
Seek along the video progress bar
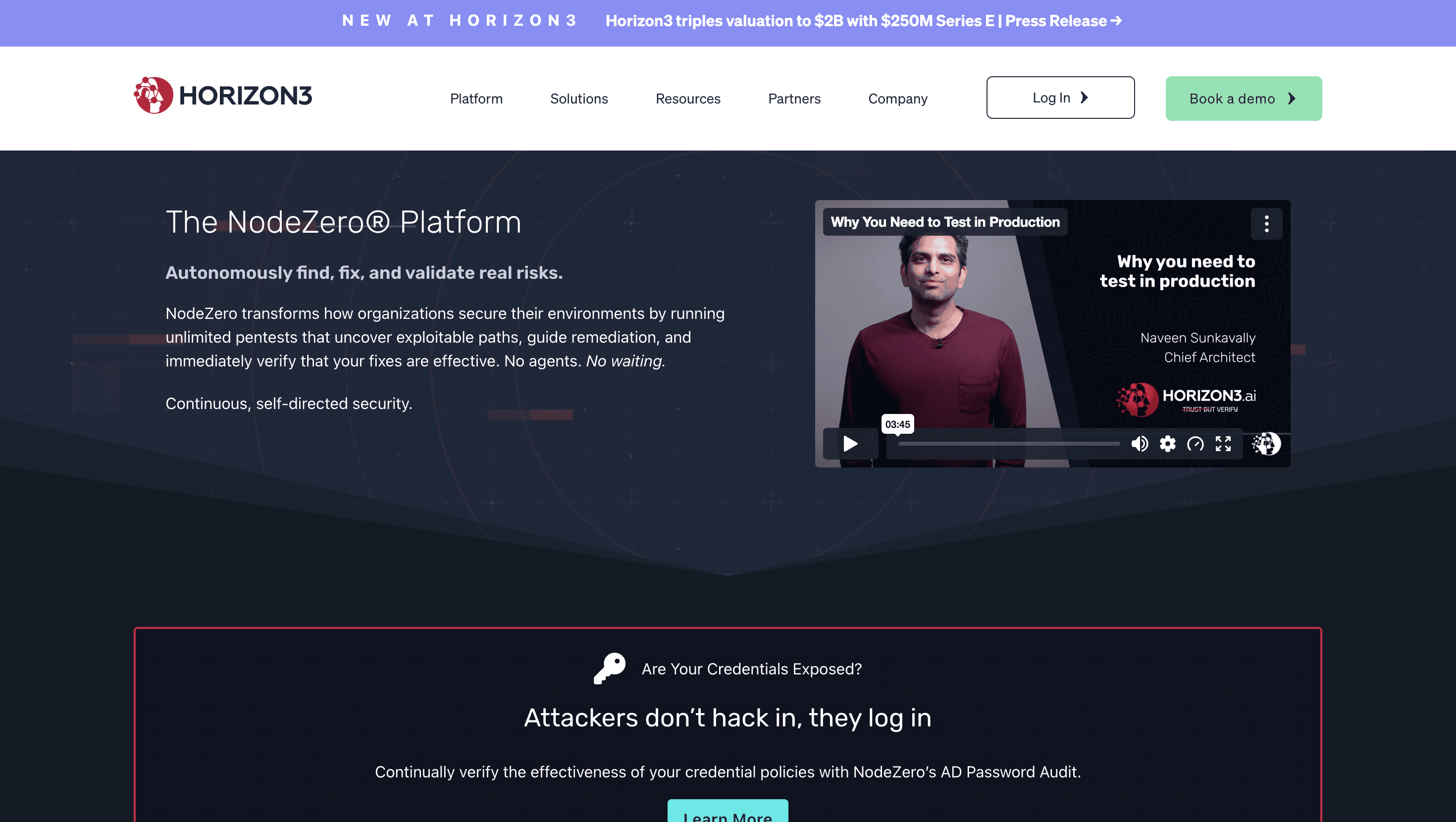click(x=1009, y=444)
